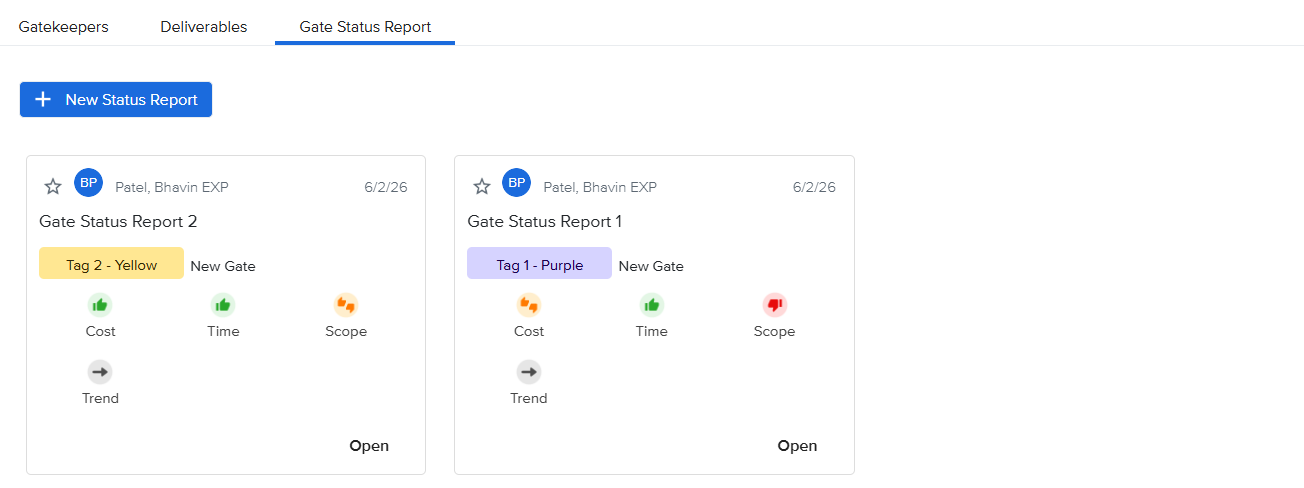Screen dimensions: 1304x488
Task: Open Gate Status Report 2 via Open
Action: [369, 446]
